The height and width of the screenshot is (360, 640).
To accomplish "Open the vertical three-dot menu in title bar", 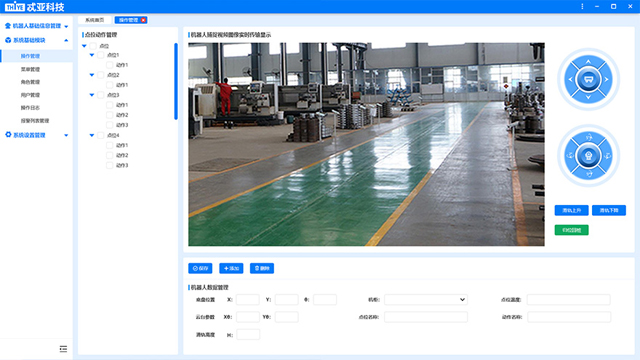I will tap(582, 7).
